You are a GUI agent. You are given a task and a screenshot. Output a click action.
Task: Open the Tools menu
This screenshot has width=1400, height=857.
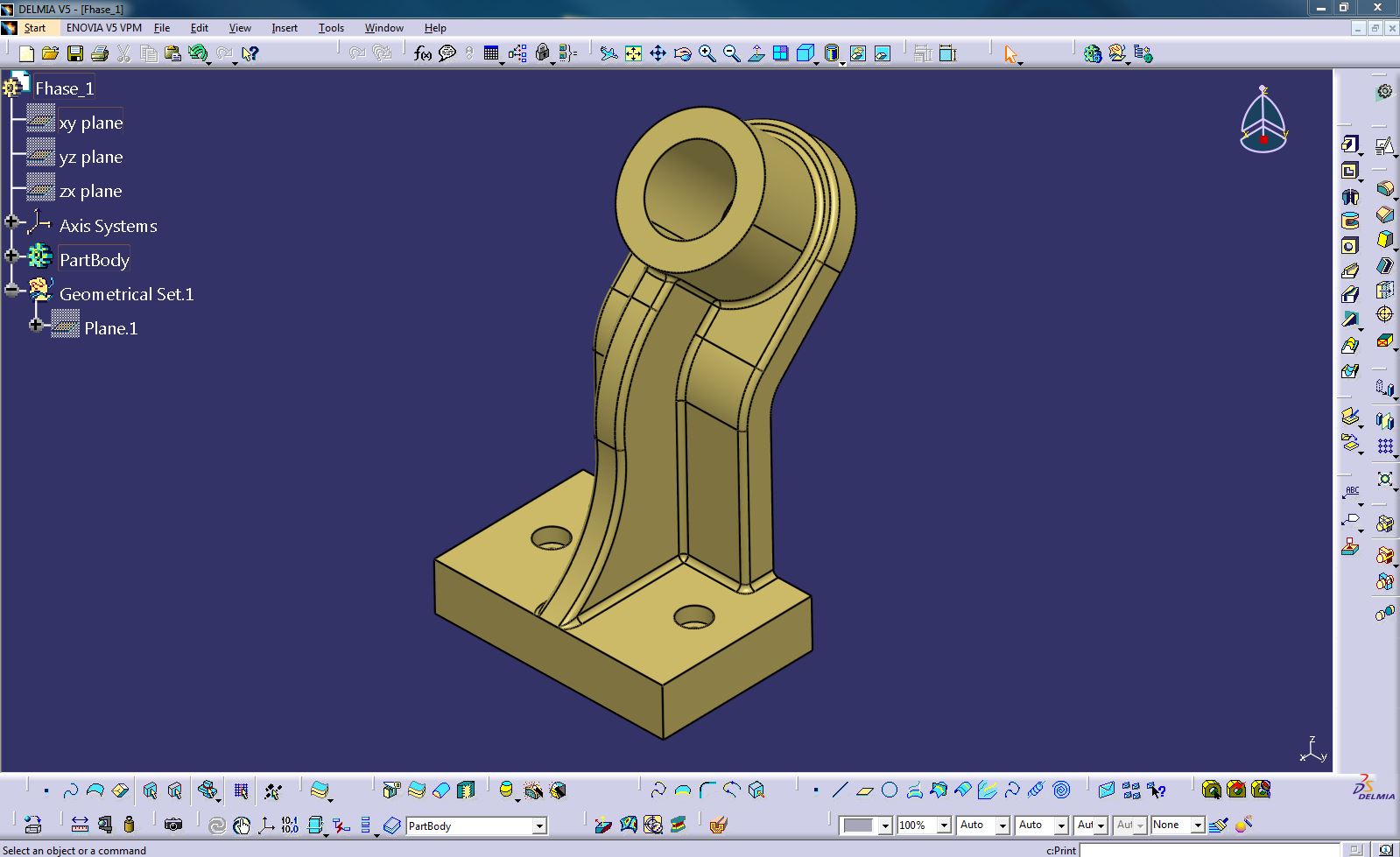[x=331, y=28]
